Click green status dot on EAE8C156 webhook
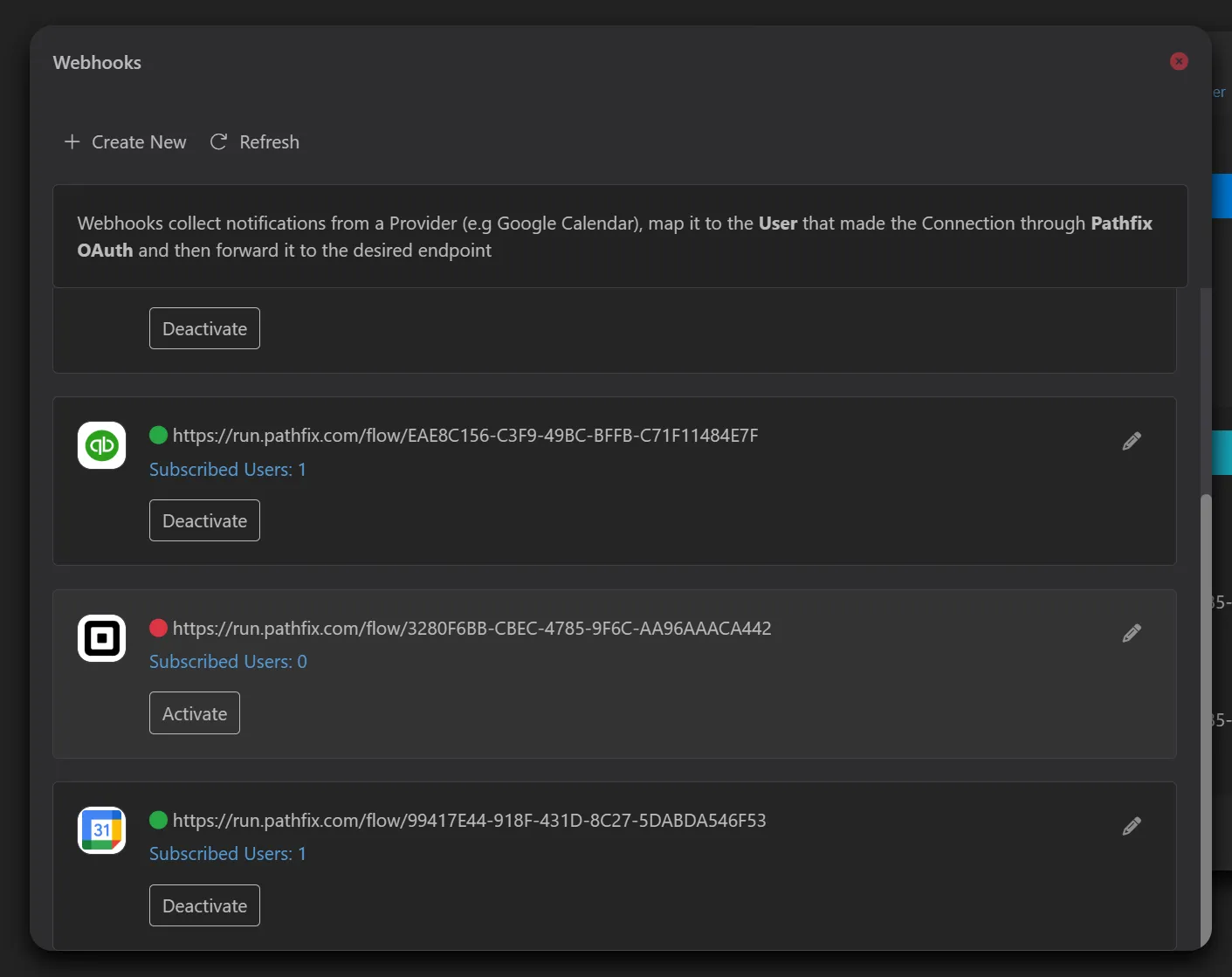The width and height of the screenshot is (1232, 977). coord(158,435)
